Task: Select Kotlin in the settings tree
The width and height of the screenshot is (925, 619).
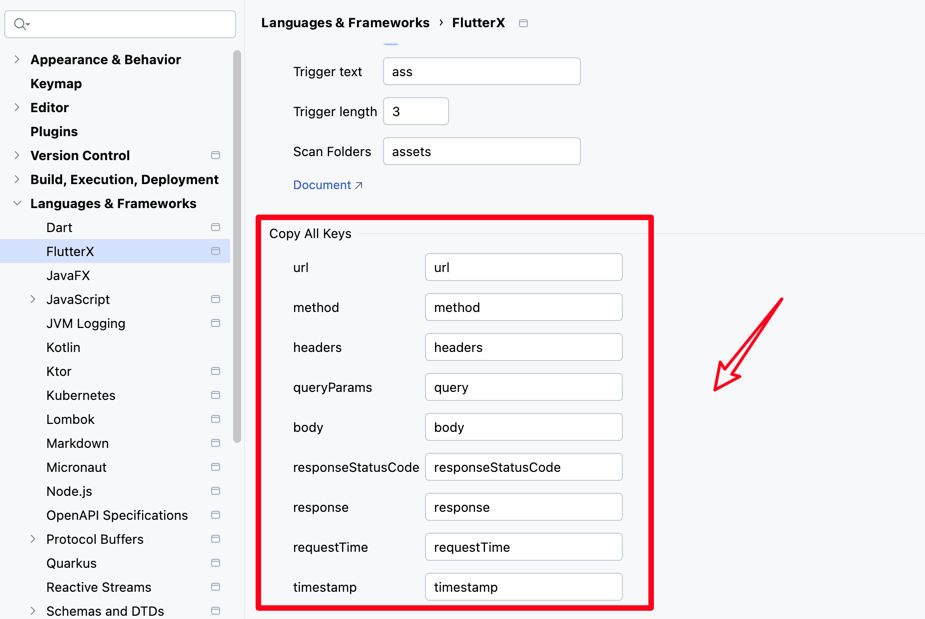Action: [63, 348]
